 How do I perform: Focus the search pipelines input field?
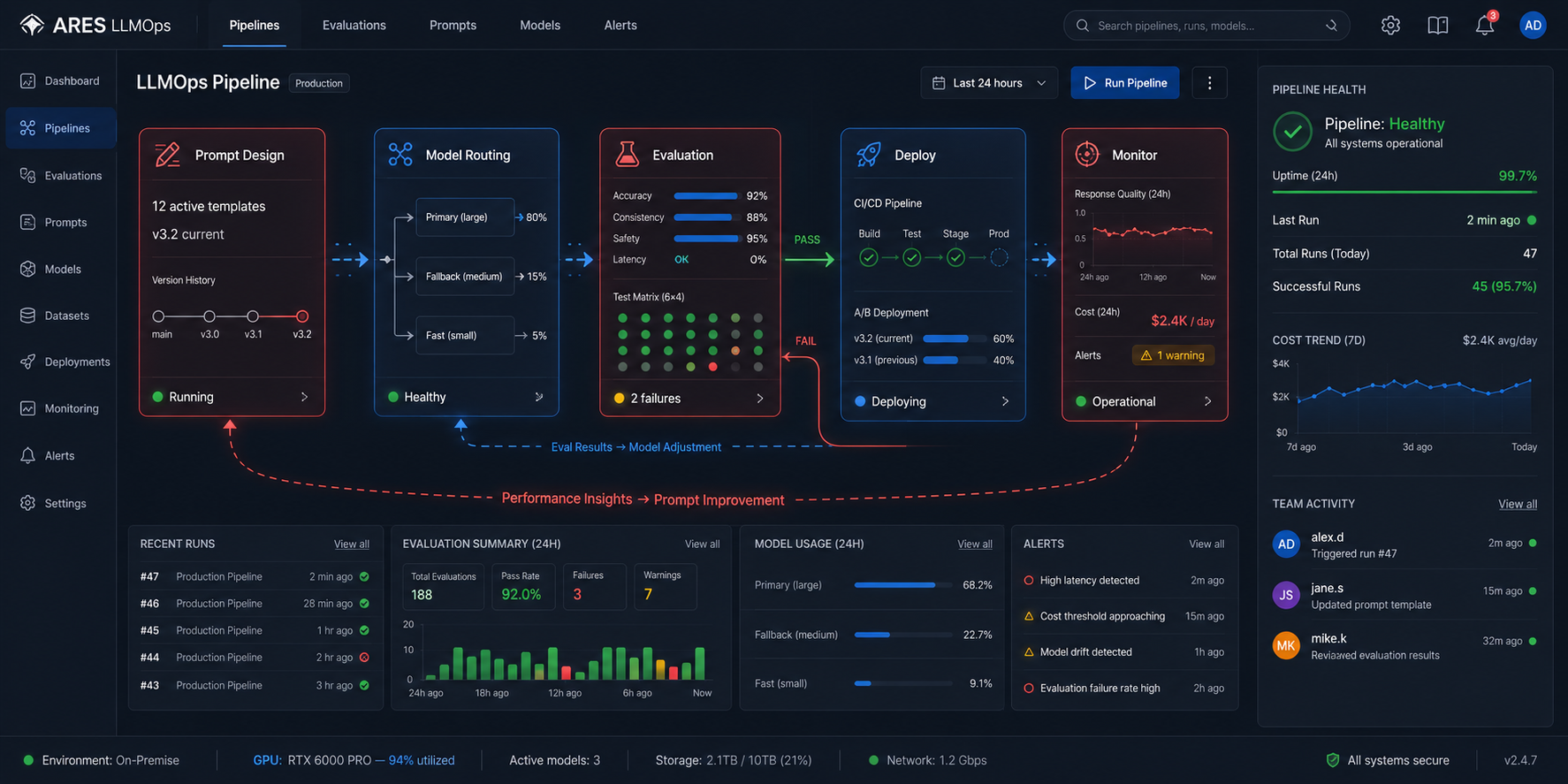[1206, 26]
